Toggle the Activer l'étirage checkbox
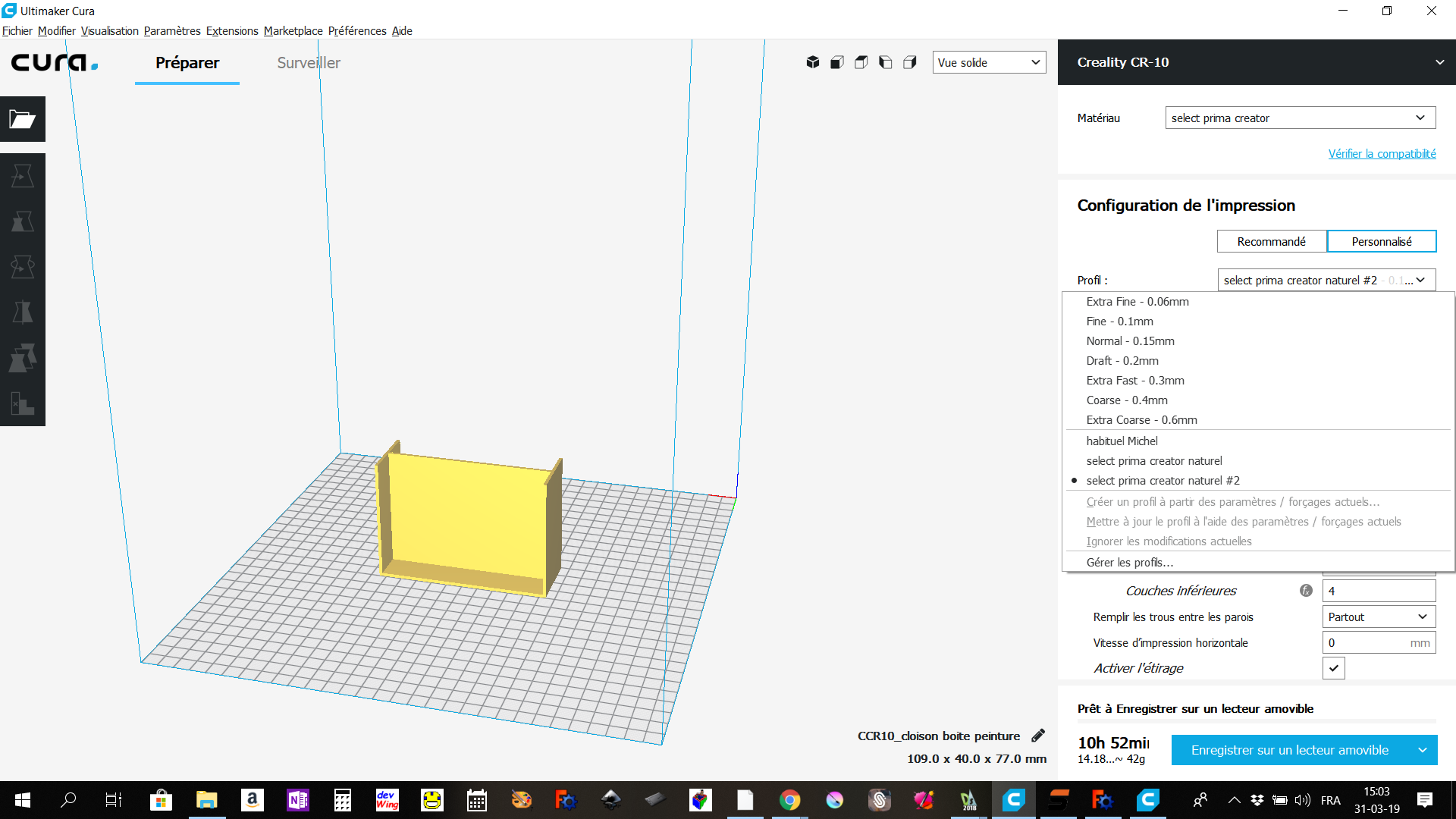1456x819 pixels. coord(1334,668)
